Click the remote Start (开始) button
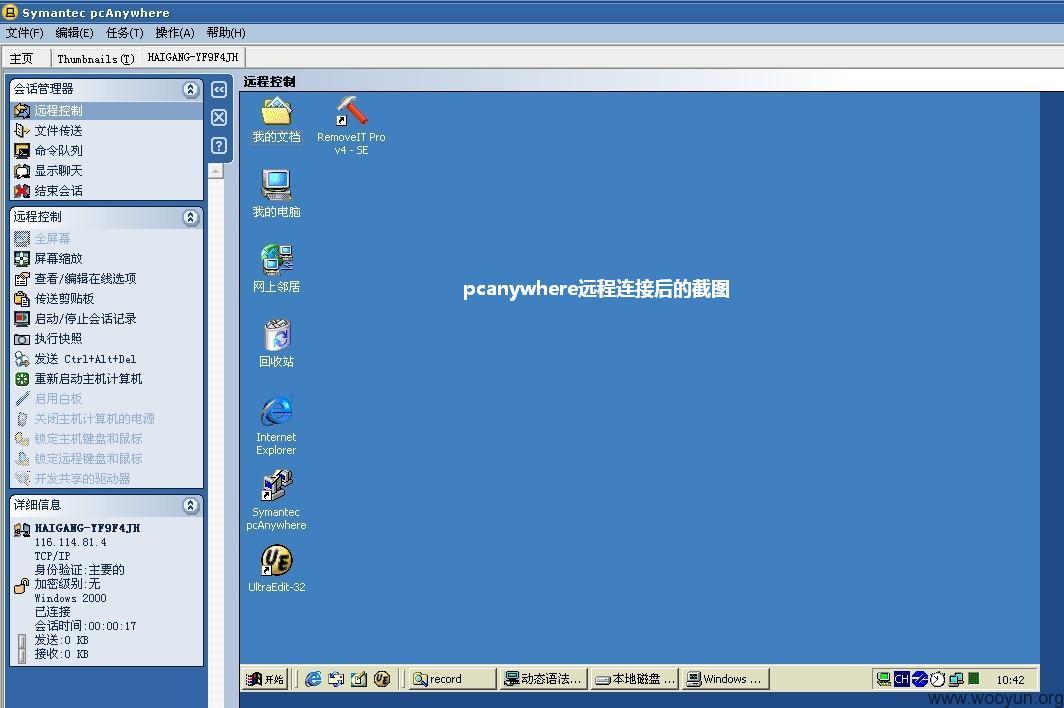The image size is (1064, 708). (265, 679)
